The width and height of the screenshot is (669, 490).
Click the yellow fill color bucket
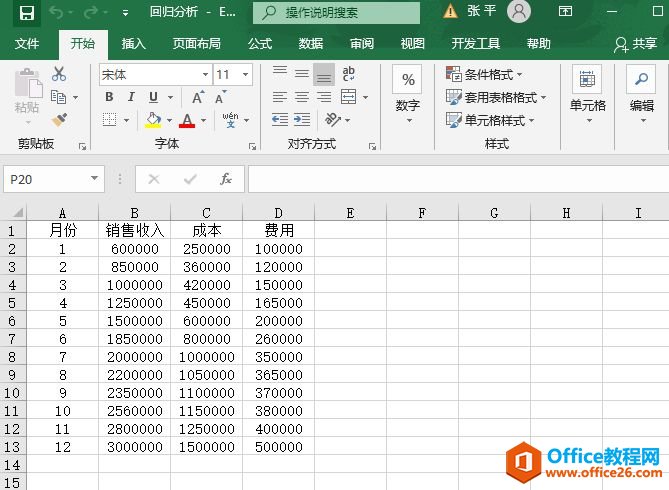(153, 120)
